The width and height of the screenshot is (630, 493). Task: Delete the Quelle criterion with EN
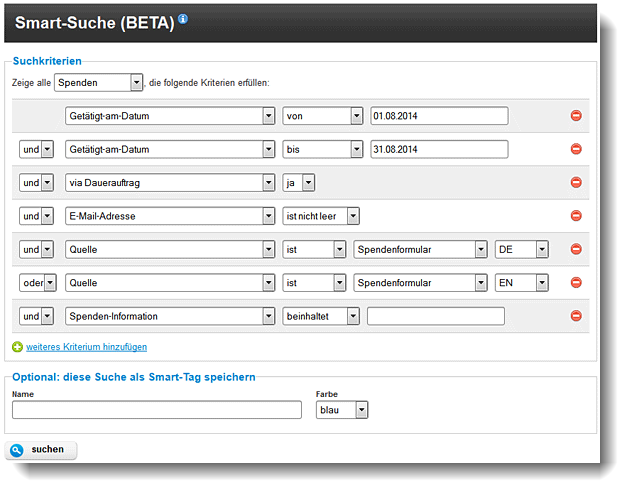point(576,283)
